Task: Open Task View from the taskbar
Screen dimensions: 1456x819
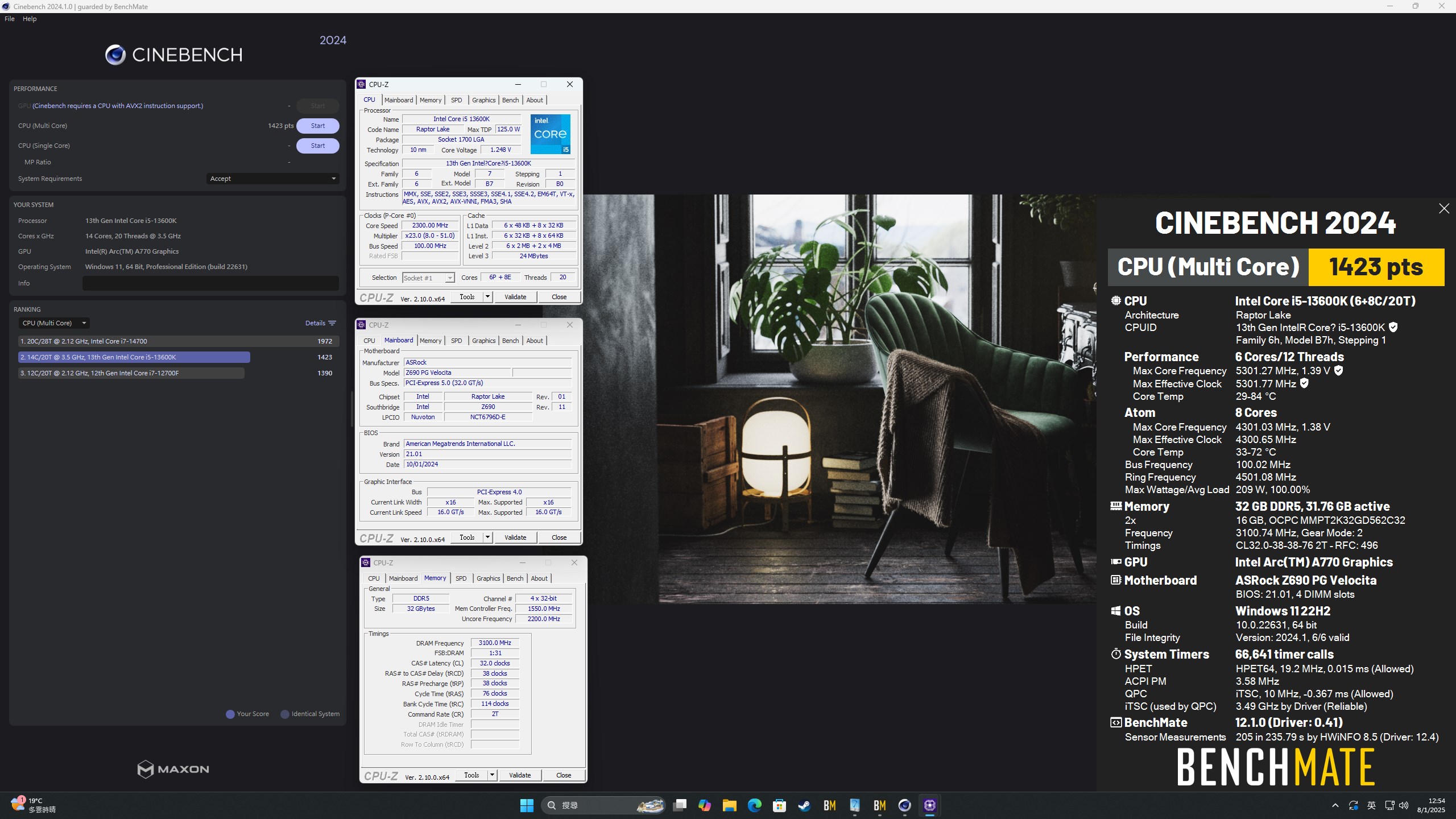Action: click(x=680, y=805)
